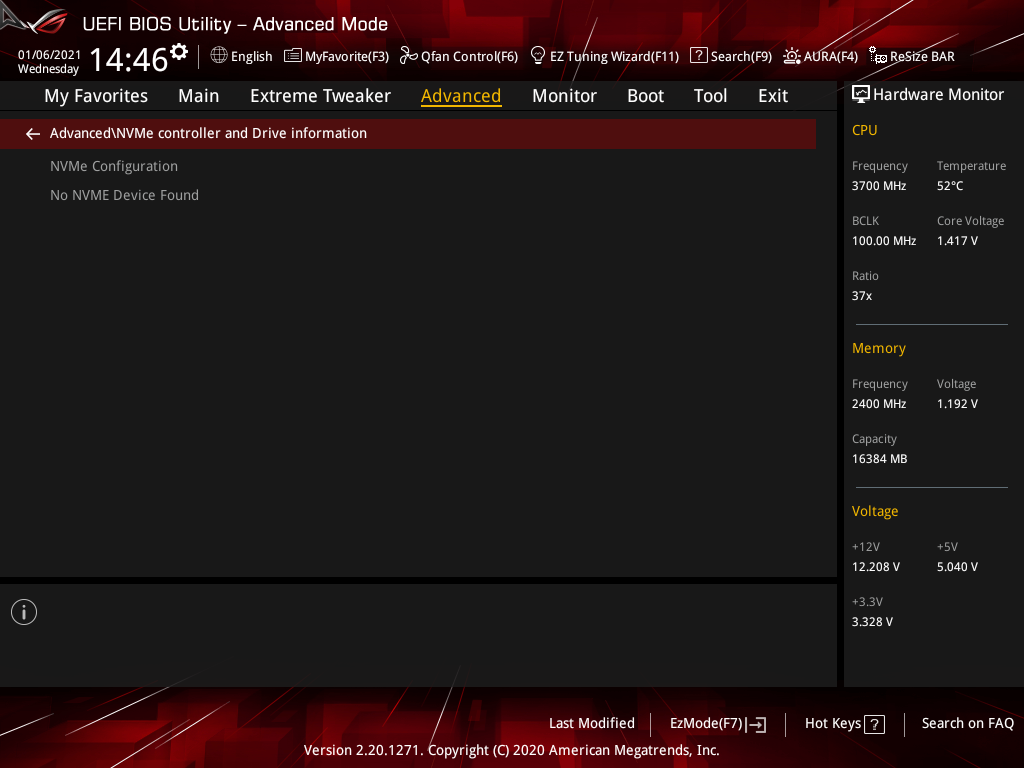Image resolution: width=1024 pixels, height=768 pixels.
Task: Click +12V reading 12.208 V
Action: tap(876, 567)
